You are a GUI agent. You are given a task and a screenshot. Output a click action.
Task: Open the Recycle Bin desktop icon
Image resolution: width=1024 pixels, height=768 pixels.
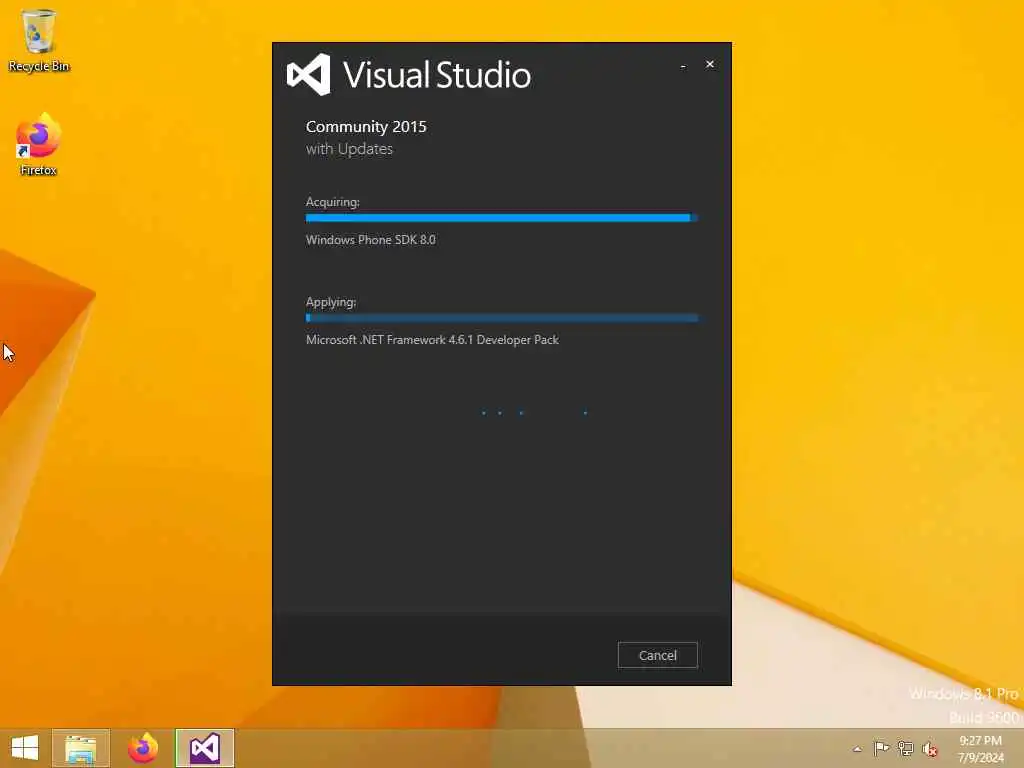tap(39, 40)
